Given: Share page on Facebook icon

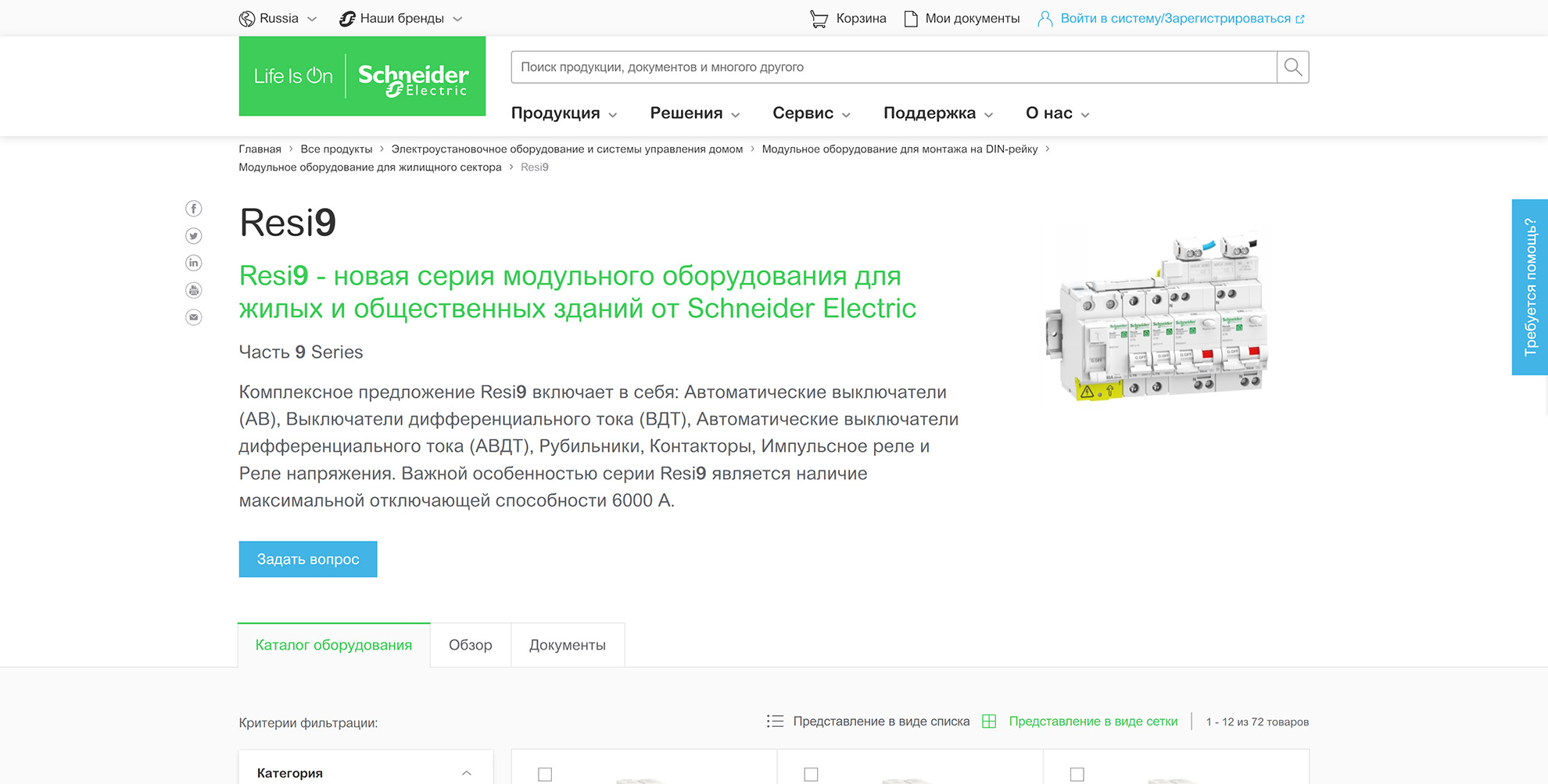Looking at the screenshot, I should point(194,209).
